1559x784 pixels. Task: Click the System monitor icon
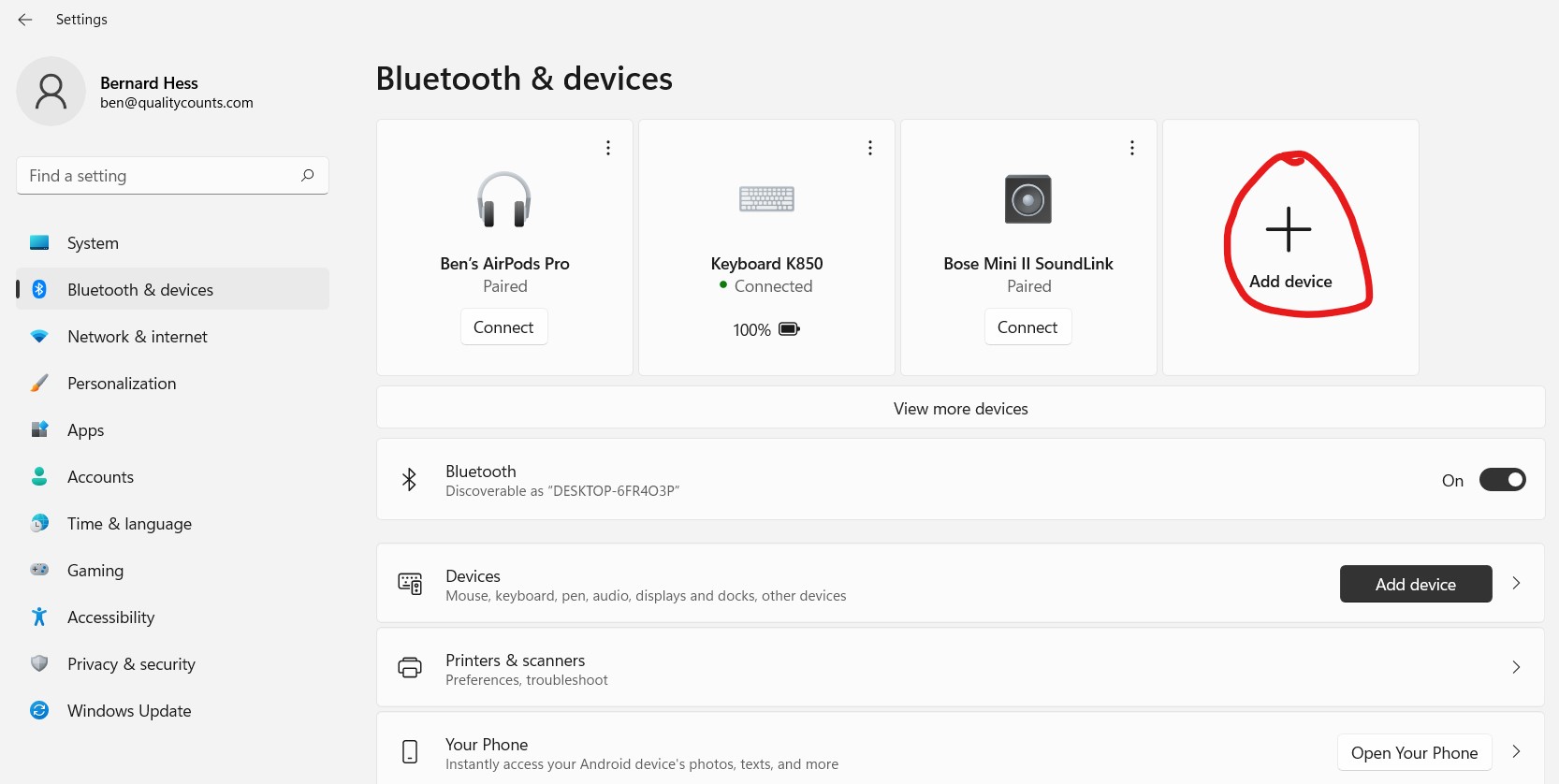pos(39,243)
